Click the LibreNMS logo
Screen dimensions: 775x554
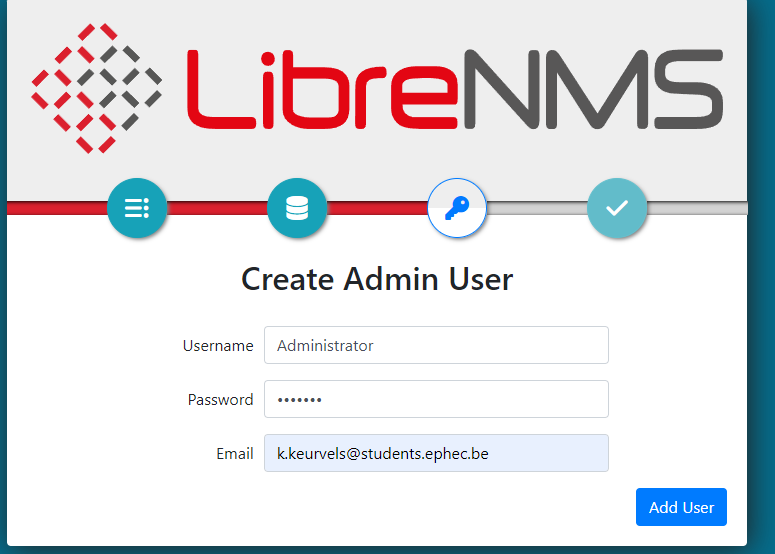point(377,88)
